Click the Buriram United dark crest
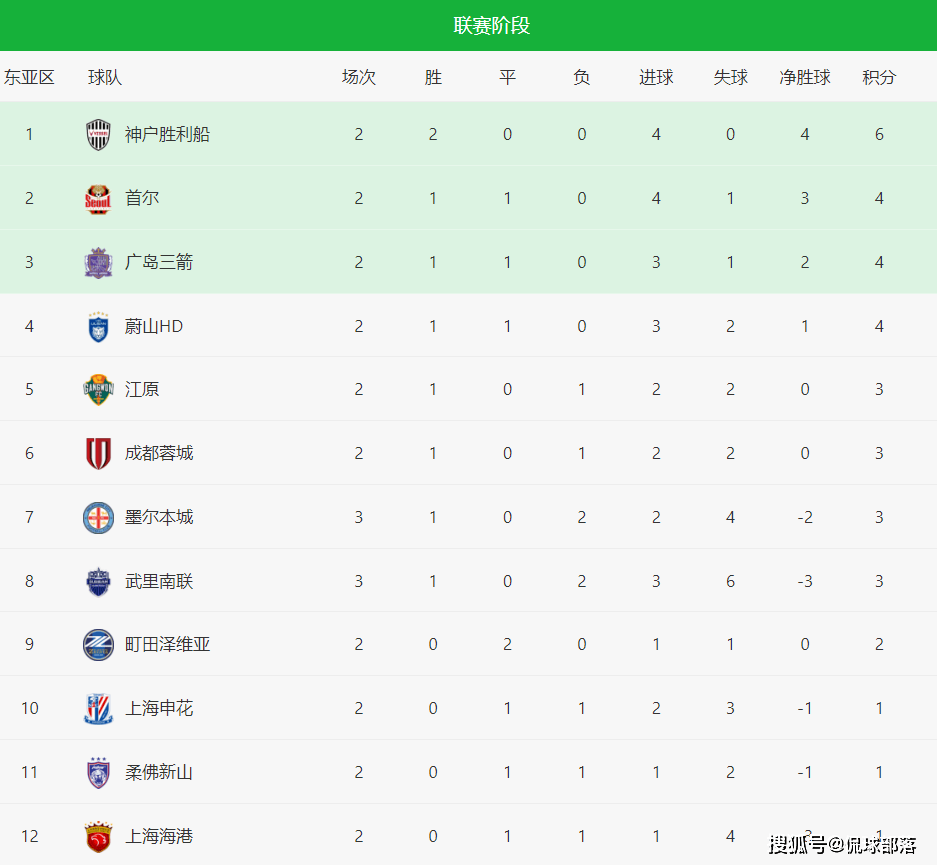The height and width of the screenshot is (865, 937). 98,581
